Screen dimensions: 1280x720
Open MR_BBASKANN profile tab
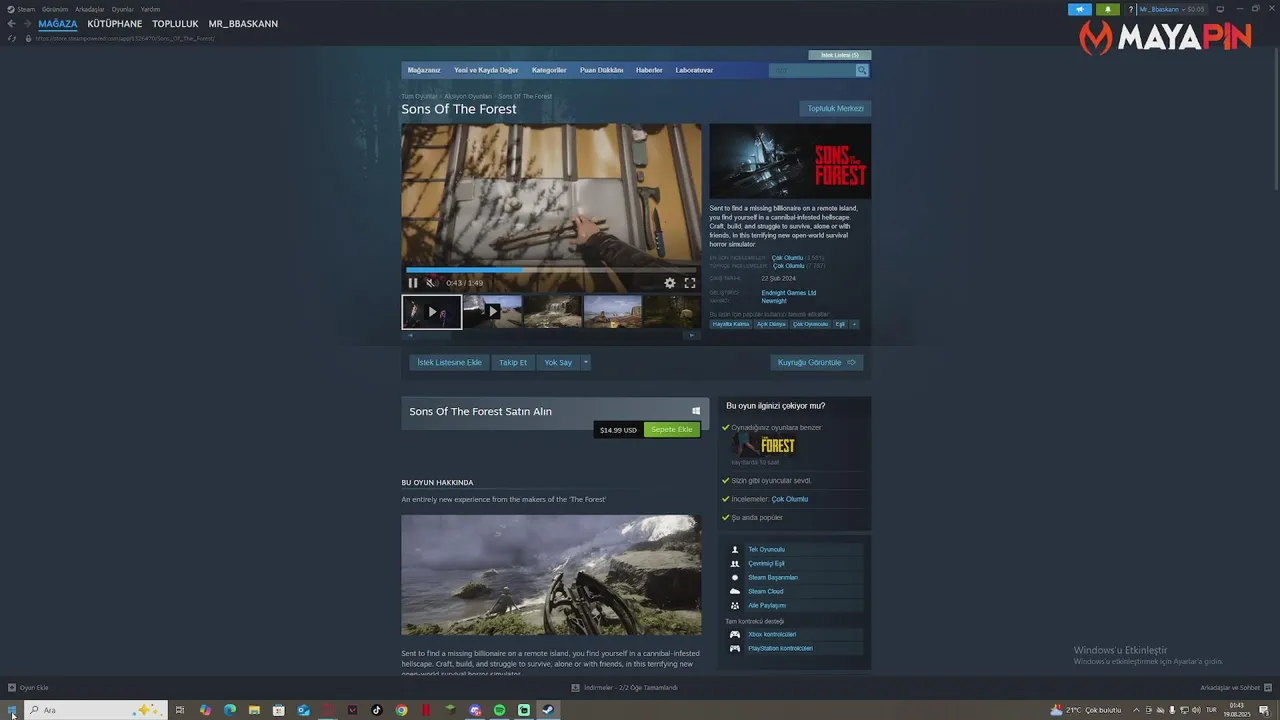coord(243,24)
